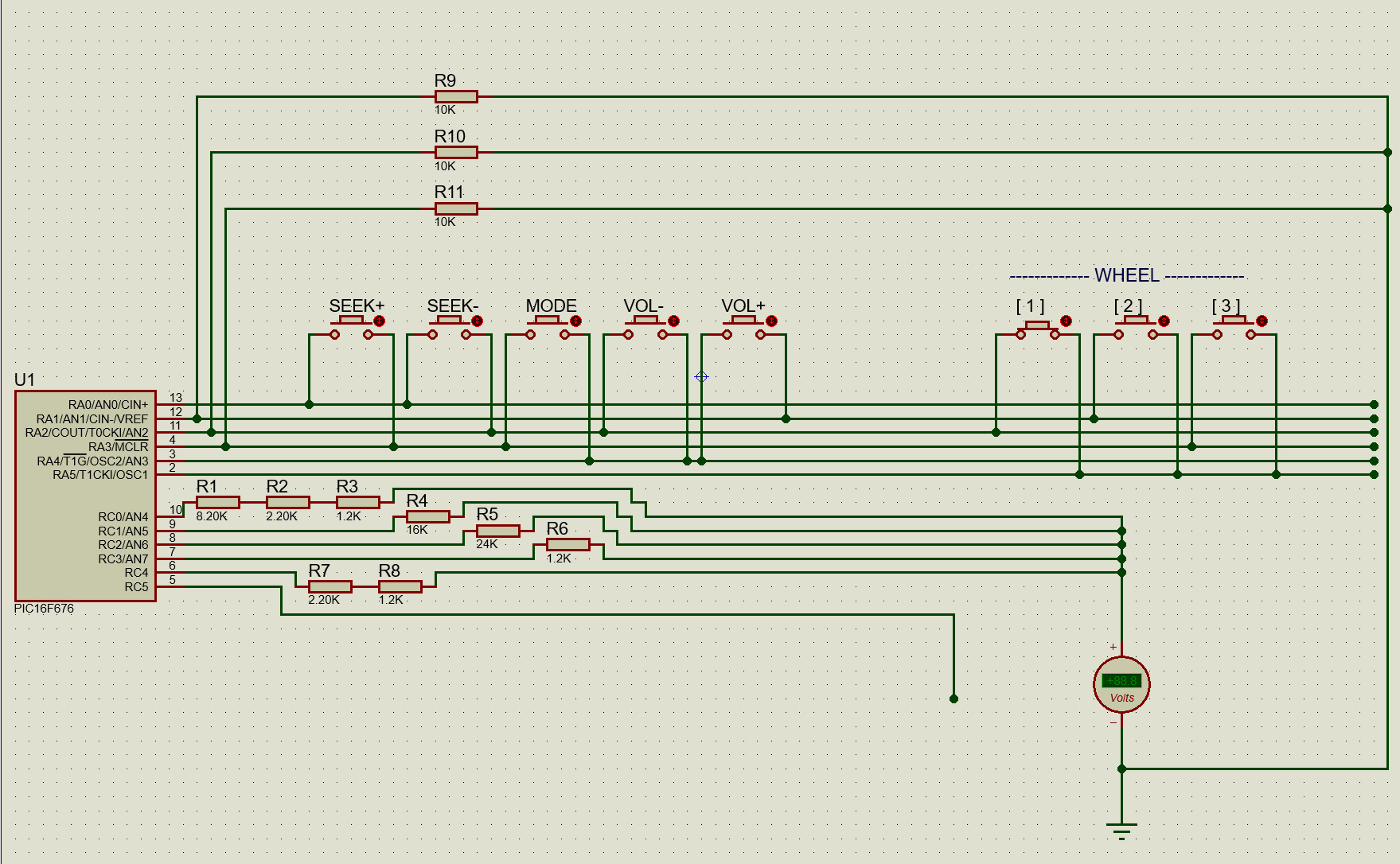Toggle the red latch dot on wheel [ 1 ]
1400x864 pixels.
1067,321
